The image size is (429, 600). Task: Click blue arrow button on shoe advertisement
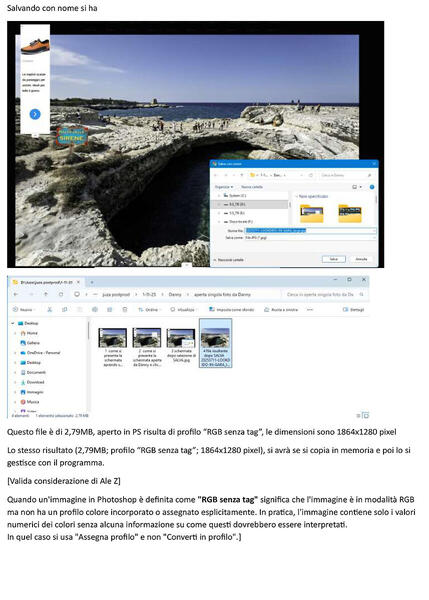35,114
